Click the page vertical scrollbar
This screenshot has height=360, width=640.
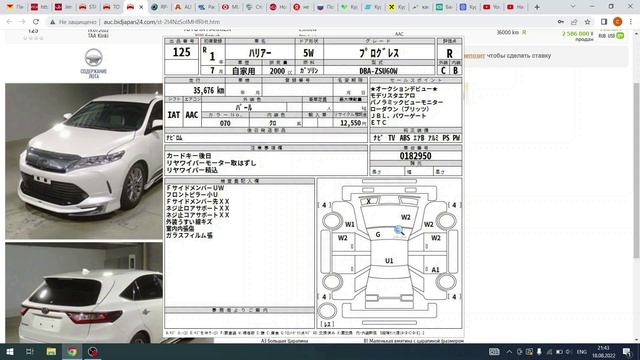coord(636,169)
